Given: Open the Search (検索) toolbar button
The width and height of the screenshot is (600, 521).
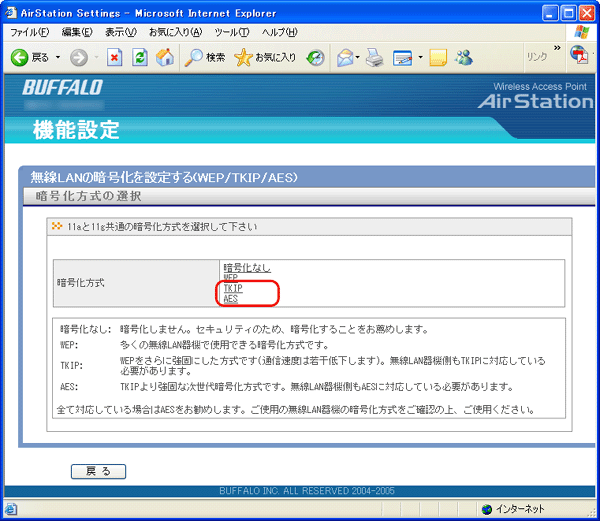Looking at the screenshot, I should 205,57.
